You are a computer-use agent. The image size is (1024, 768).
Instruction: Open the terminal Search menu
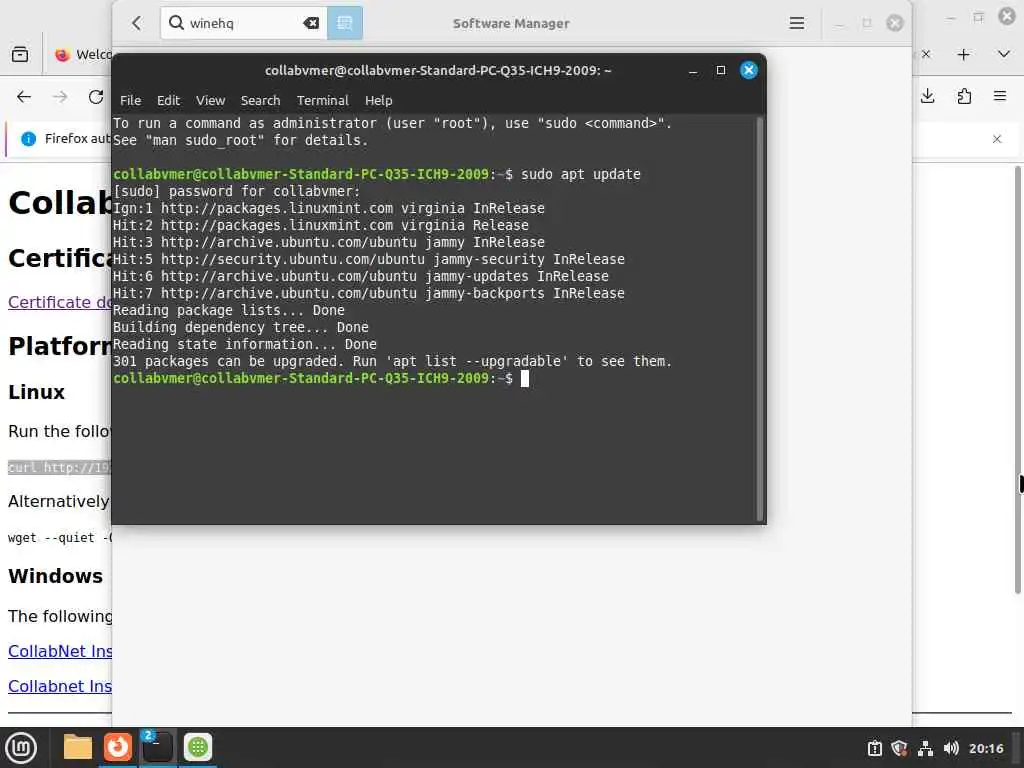(260, 101)
